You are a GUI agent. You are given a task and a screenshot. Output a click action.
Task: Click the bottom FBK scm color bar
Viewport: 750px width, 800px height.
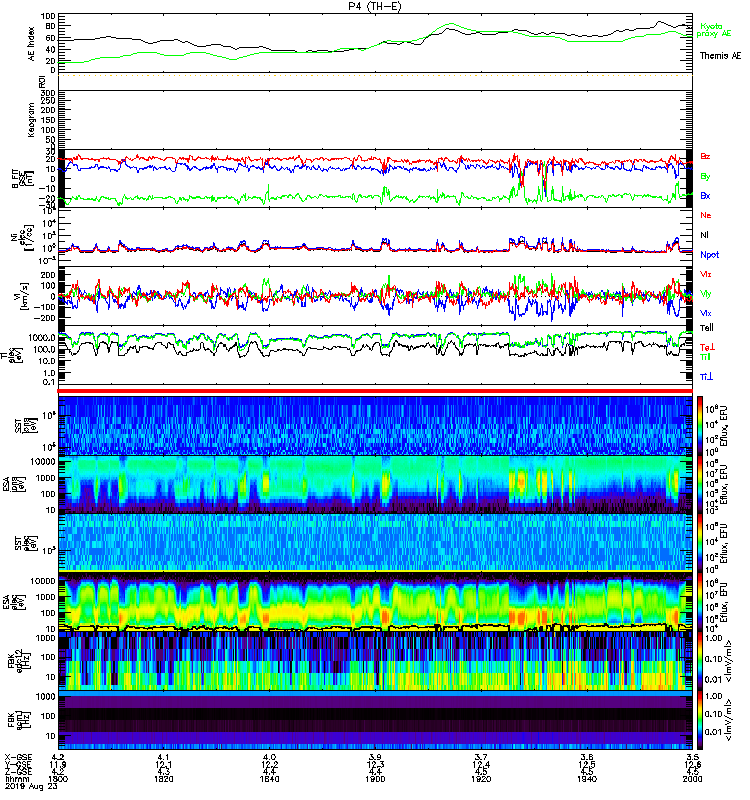click(x=699, y=719)
